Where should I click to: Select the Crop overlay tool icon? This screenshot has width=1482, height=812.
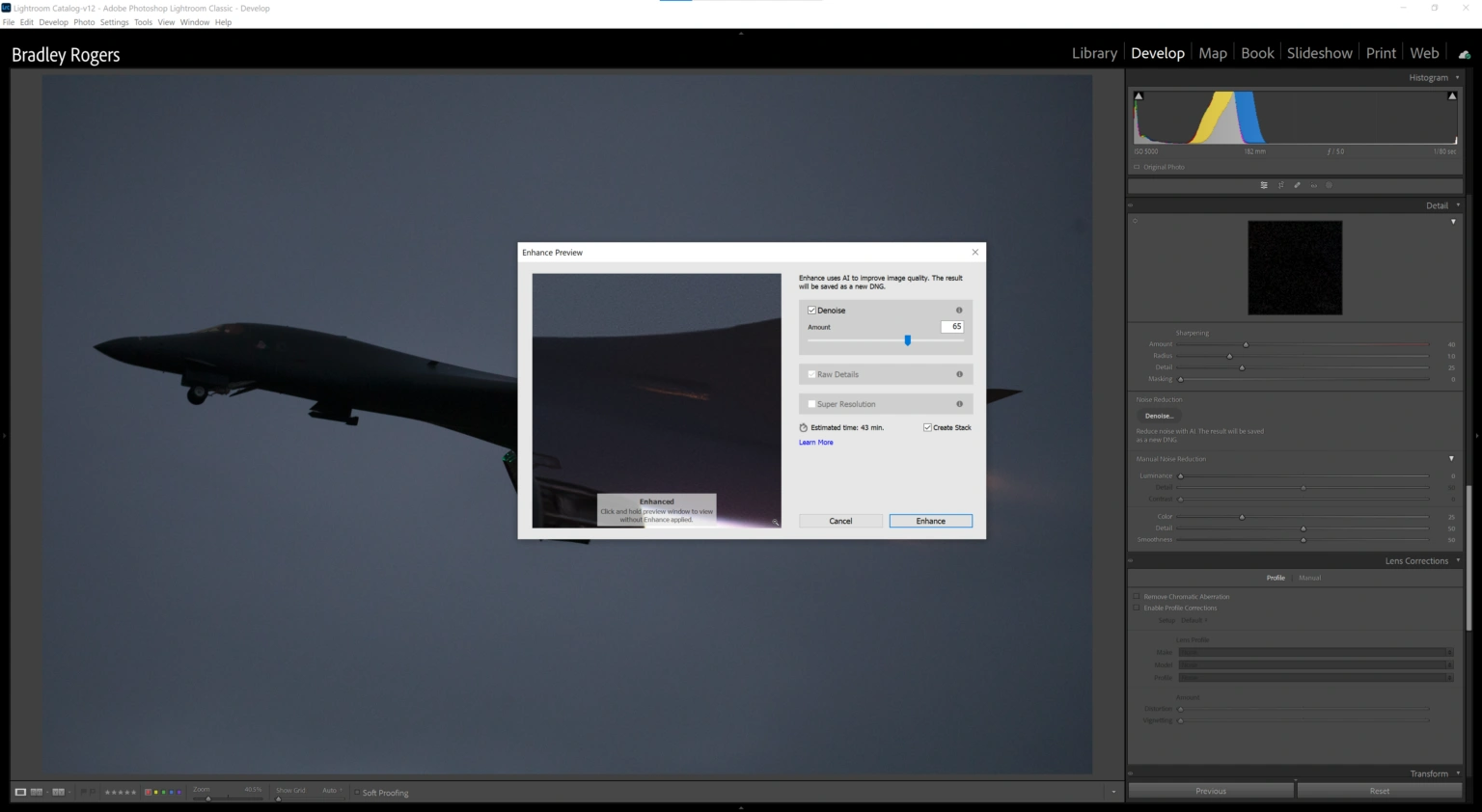1280,185
